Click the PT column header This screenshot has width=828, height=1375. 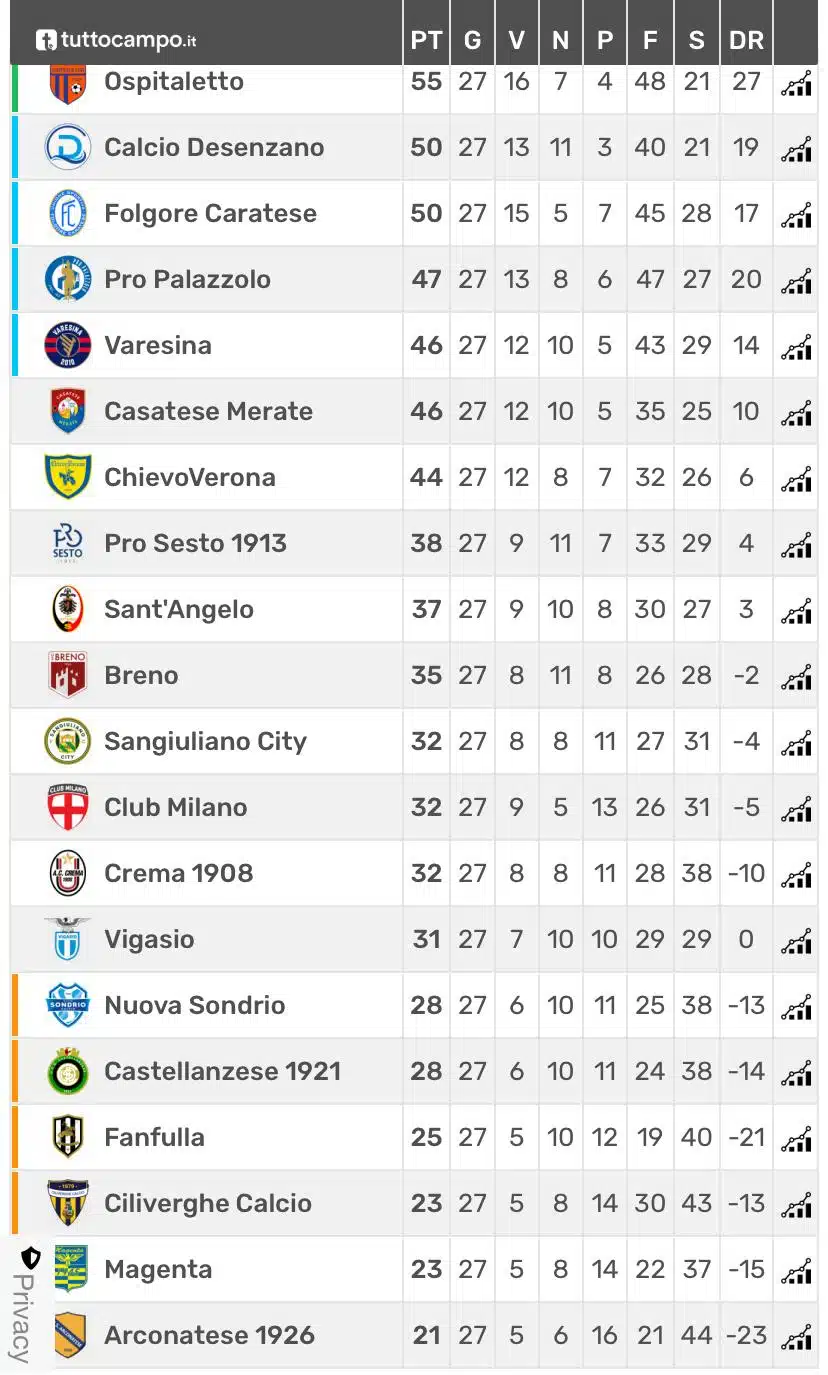coord(426,40)
